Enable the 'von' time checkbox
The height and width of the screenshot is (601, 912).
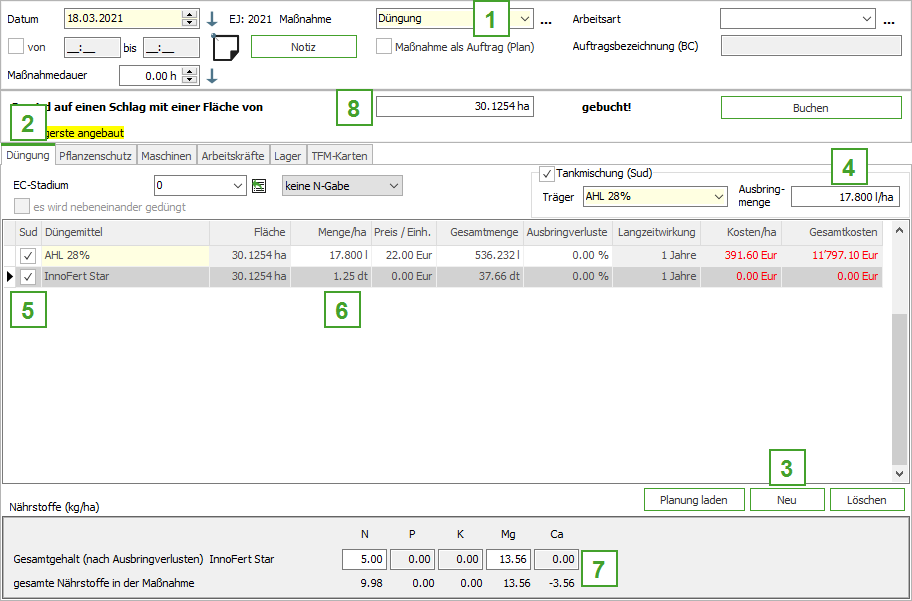(16, 46)
